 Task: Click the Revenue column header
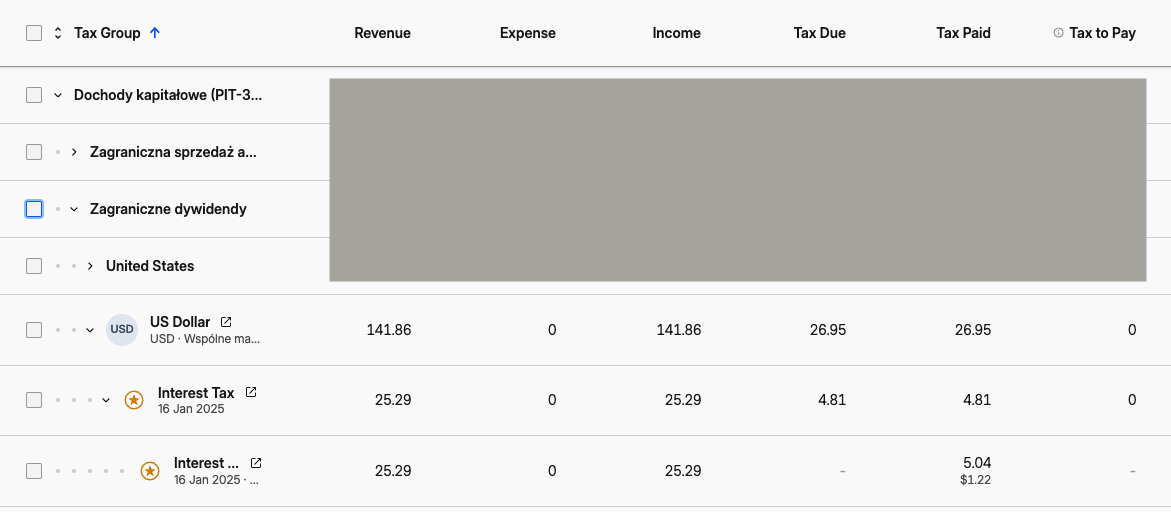click(382, 33)
